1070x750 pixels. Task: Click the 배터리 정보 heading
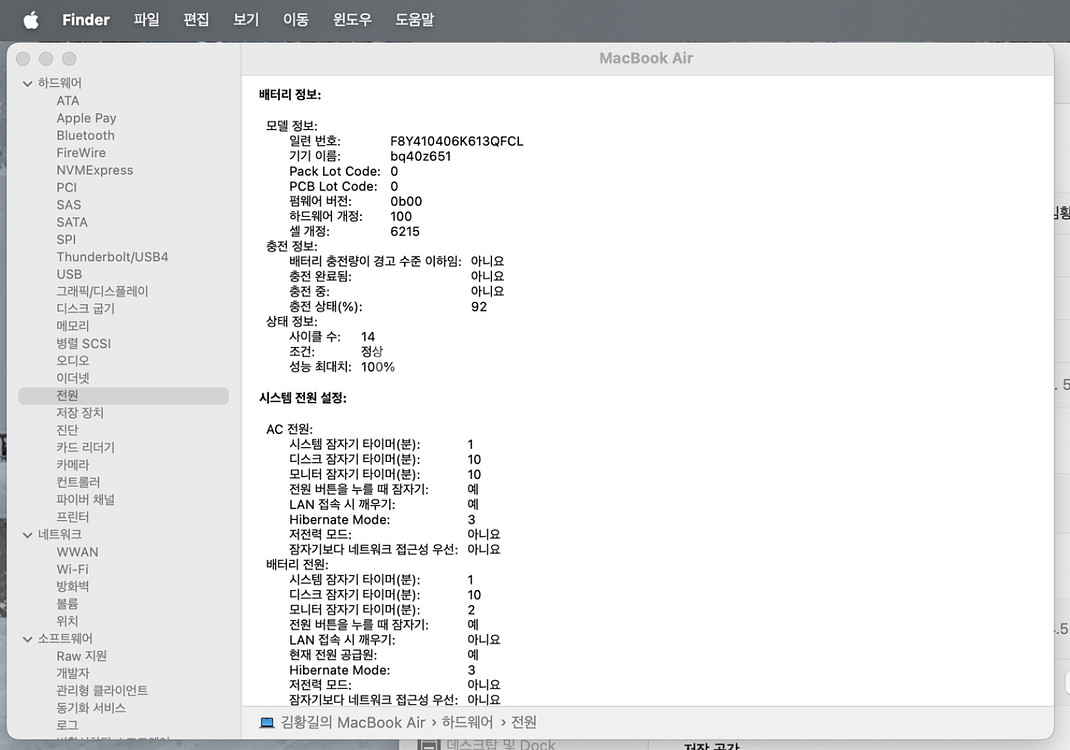(290, 95)
